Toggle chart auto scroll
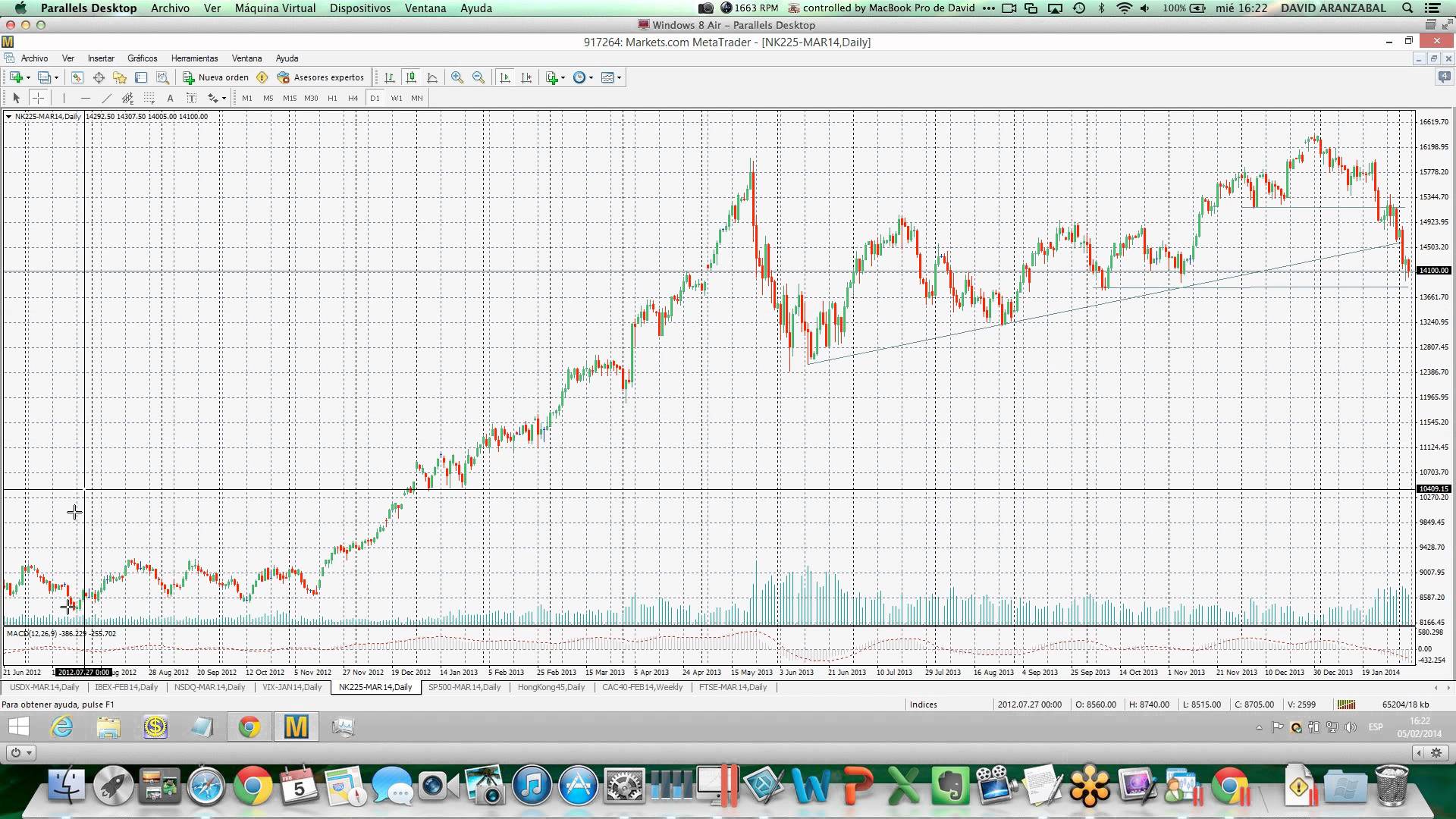This screenshot has height=819, width=1456. [505, 77]
